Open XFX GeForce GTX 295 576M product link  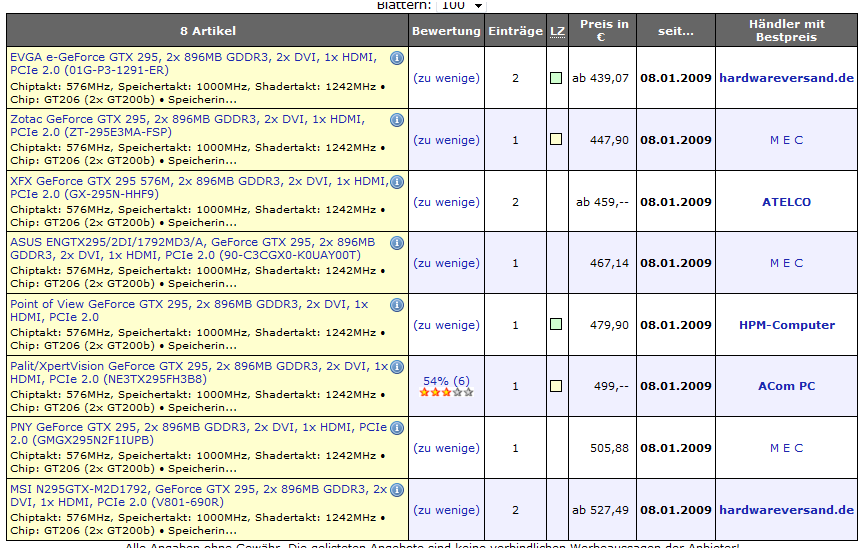(x=199, y=187)
